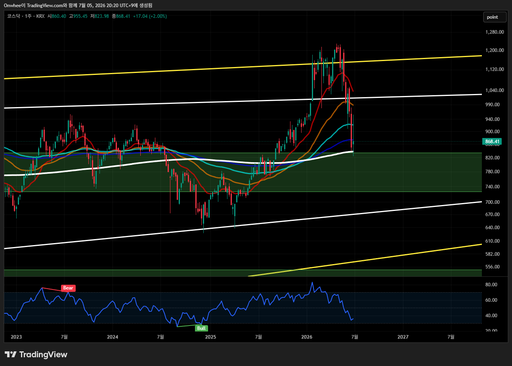Viewport: 512px width, 366px height.
Task: Click the 610.00 price axis label
Action: tap(493, 241)
